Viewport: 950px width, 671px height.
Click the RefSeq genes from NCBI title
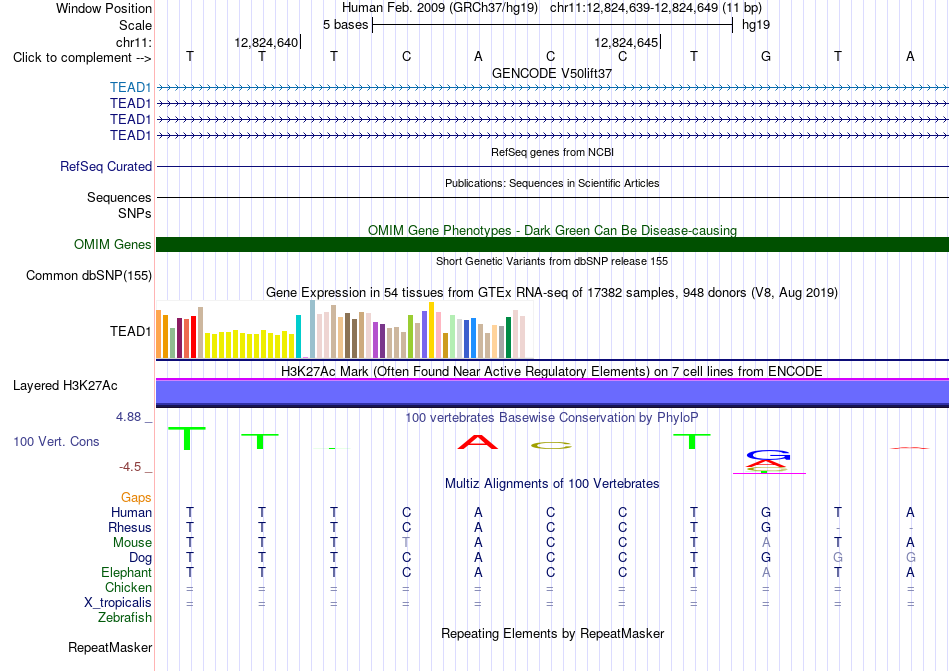coord(552,152)
